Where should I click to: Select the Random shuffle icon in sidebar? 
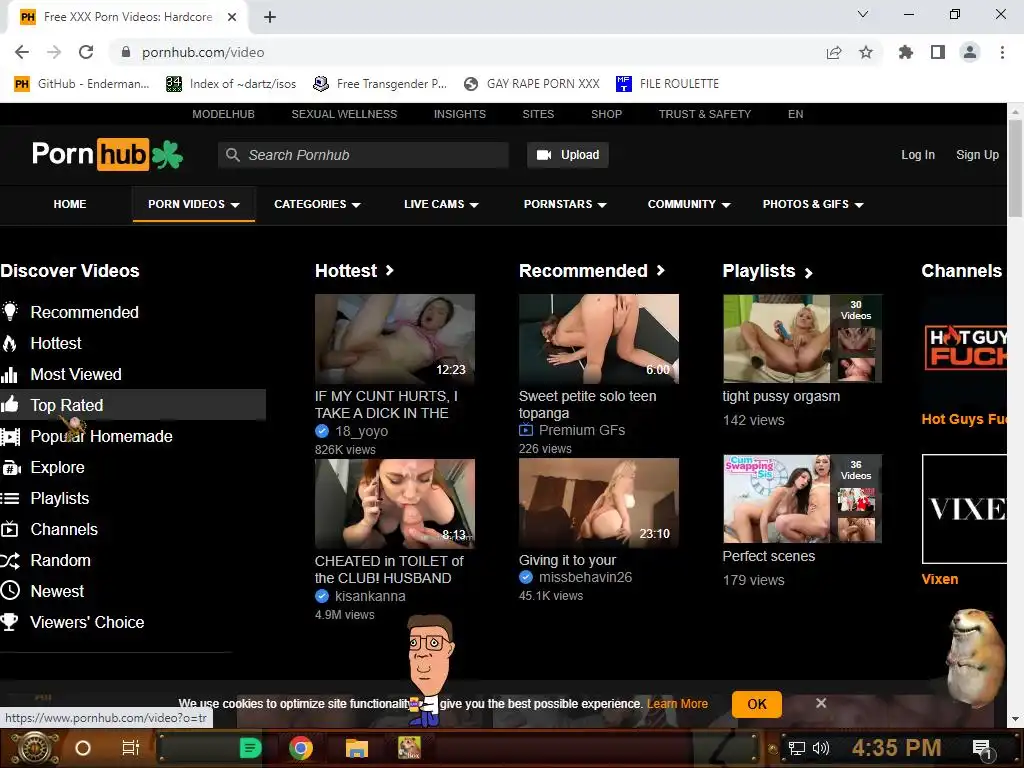(10, 560)
